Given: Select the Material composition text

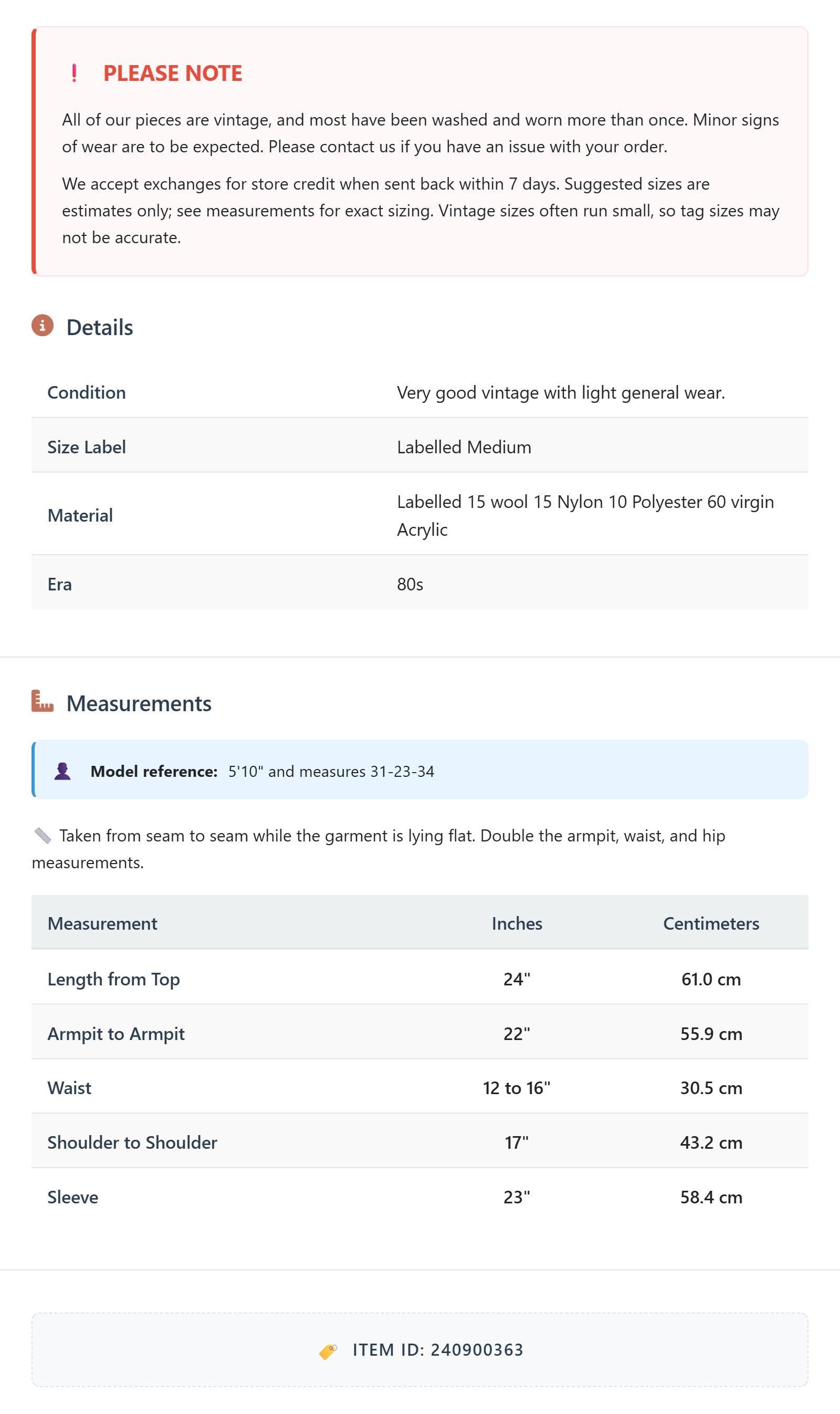Looking at the screenshot, I should [x=585, y=515].
